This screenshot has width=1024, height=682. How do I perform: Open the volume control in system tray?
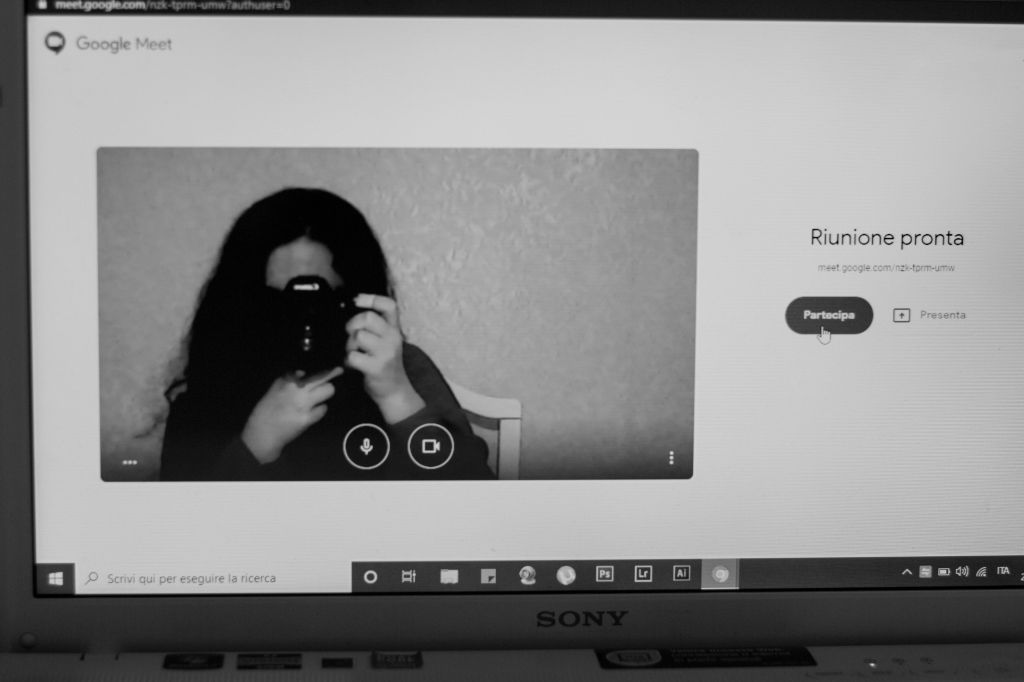click(x=962, y=571)
